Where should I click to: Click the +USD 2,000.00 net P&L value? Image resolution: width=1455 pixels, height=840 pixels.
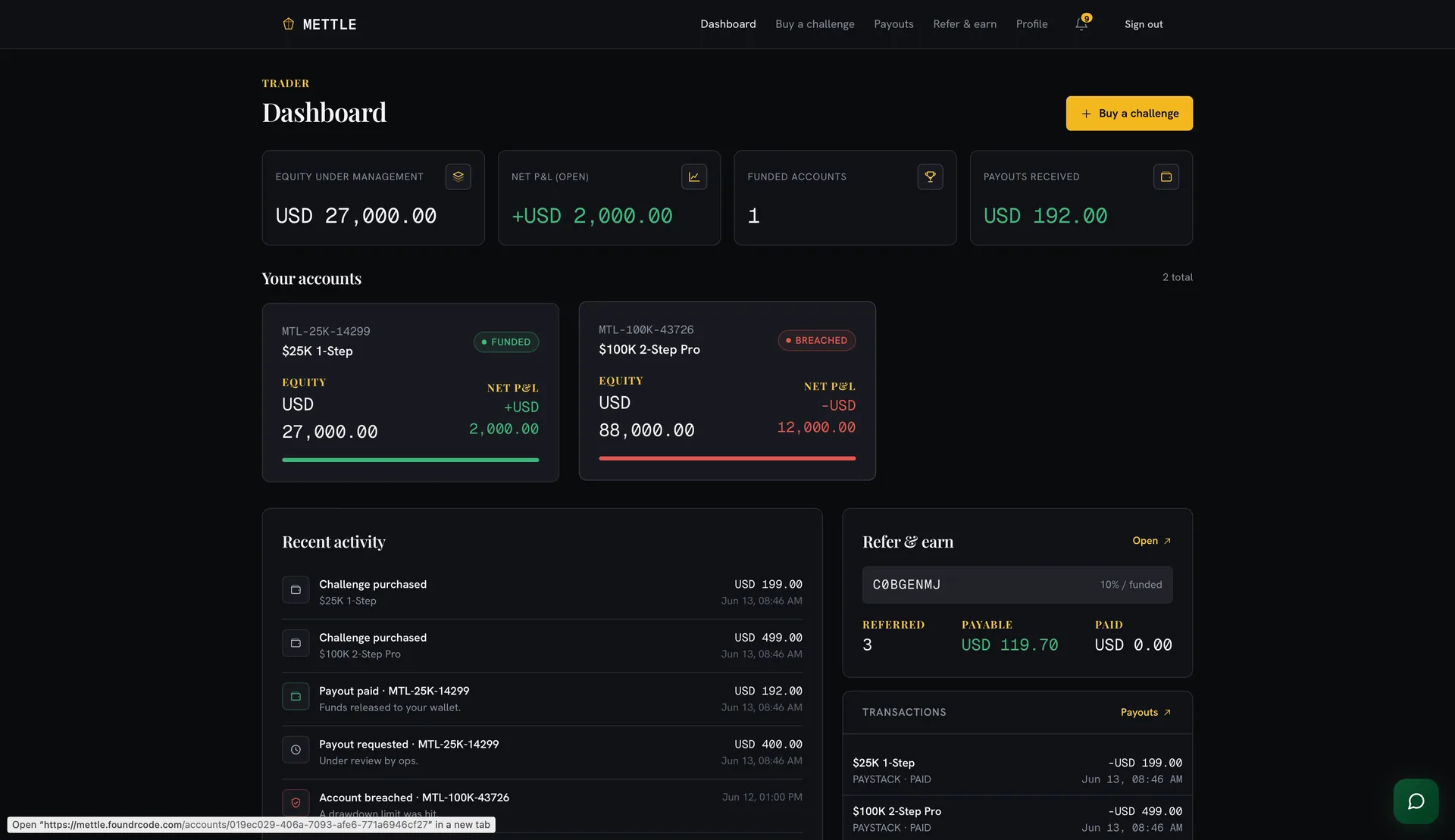592,216
